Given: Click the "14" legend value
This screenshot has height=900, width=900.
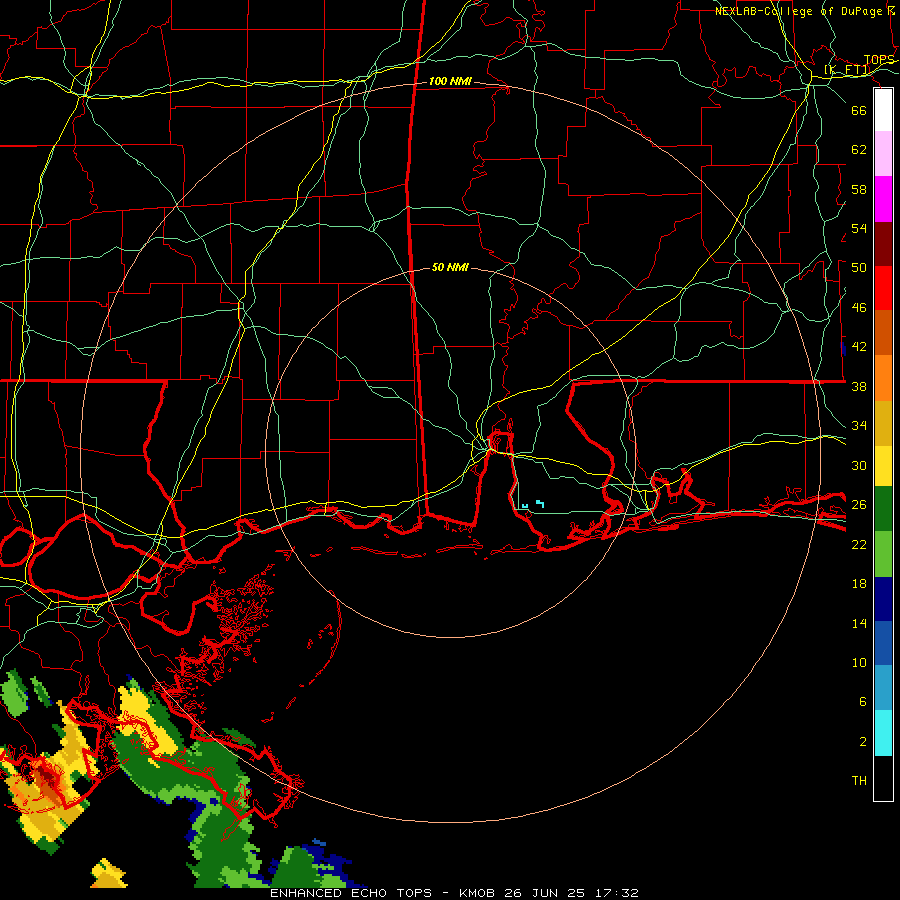Looking at the screenshot, I should tap(859, 623).
